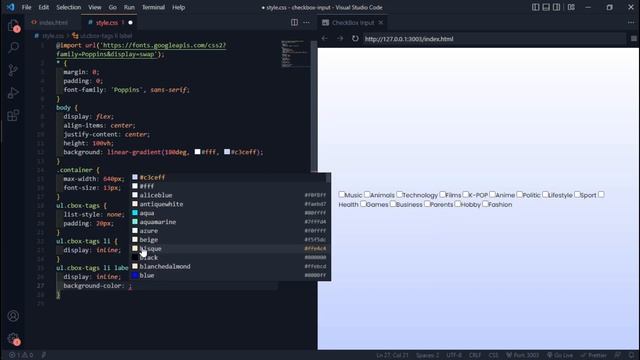The height and width of the screenshot is (360, 640).
Task: Close the Checkbox input preview tab
Action: tap(381, 22)
